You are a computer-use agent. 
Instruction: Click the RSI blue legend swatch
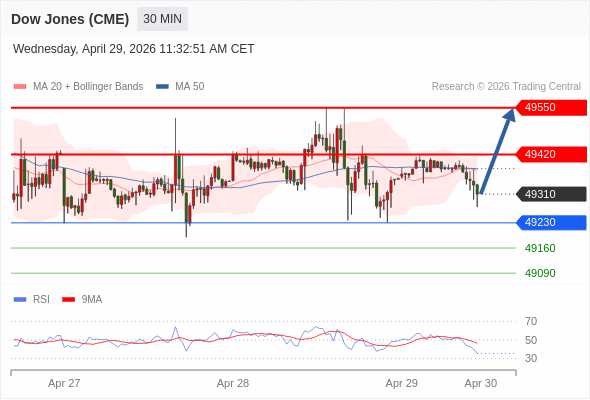click(x=20, y=300)
